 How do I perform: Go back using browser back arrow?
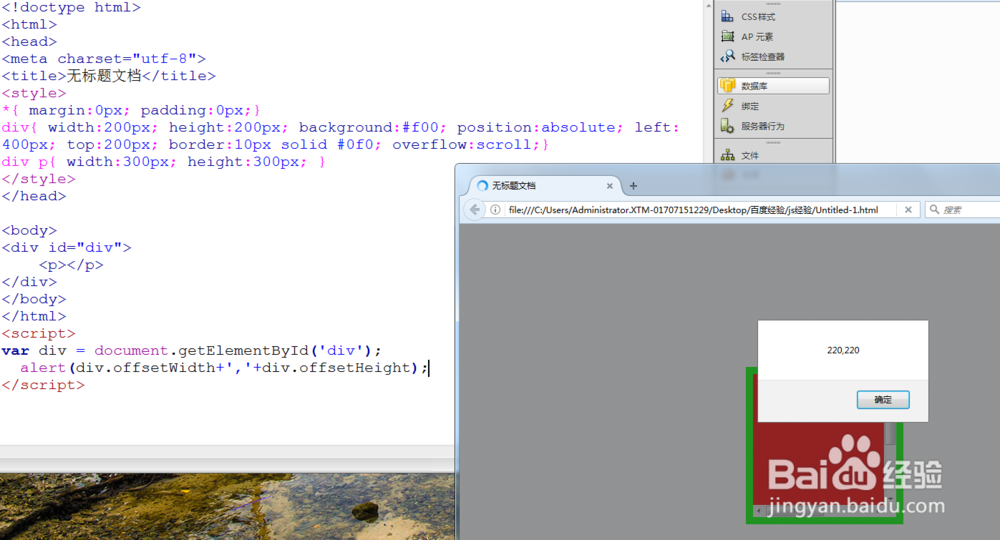[474, 210]
